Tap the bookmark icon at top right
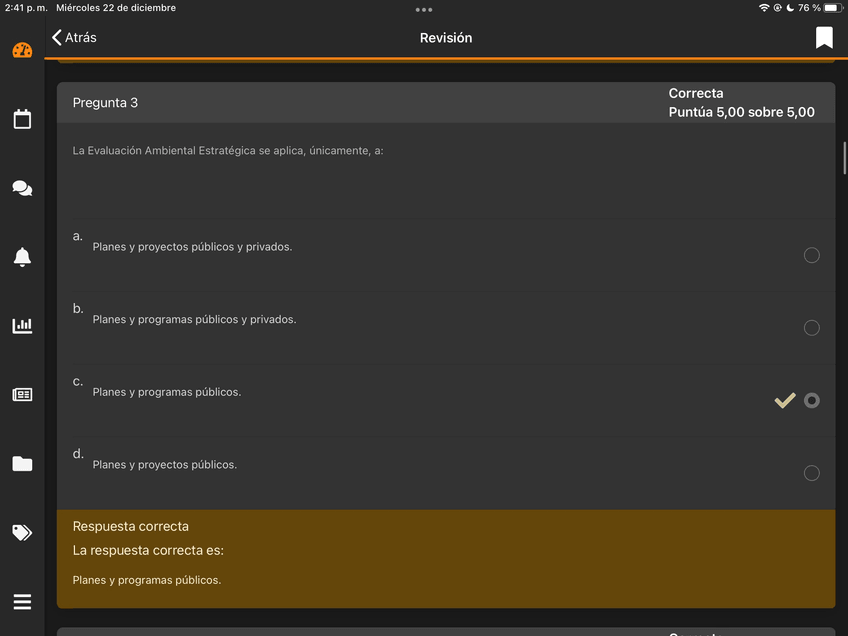 tap(824, 37)
